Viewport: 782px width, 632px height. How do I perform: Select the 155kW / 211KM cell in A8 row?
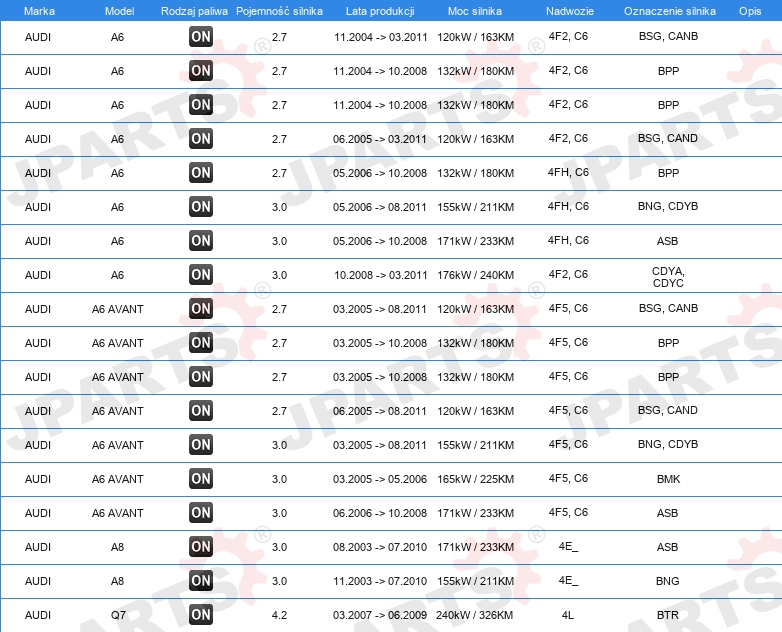point(475,581)
